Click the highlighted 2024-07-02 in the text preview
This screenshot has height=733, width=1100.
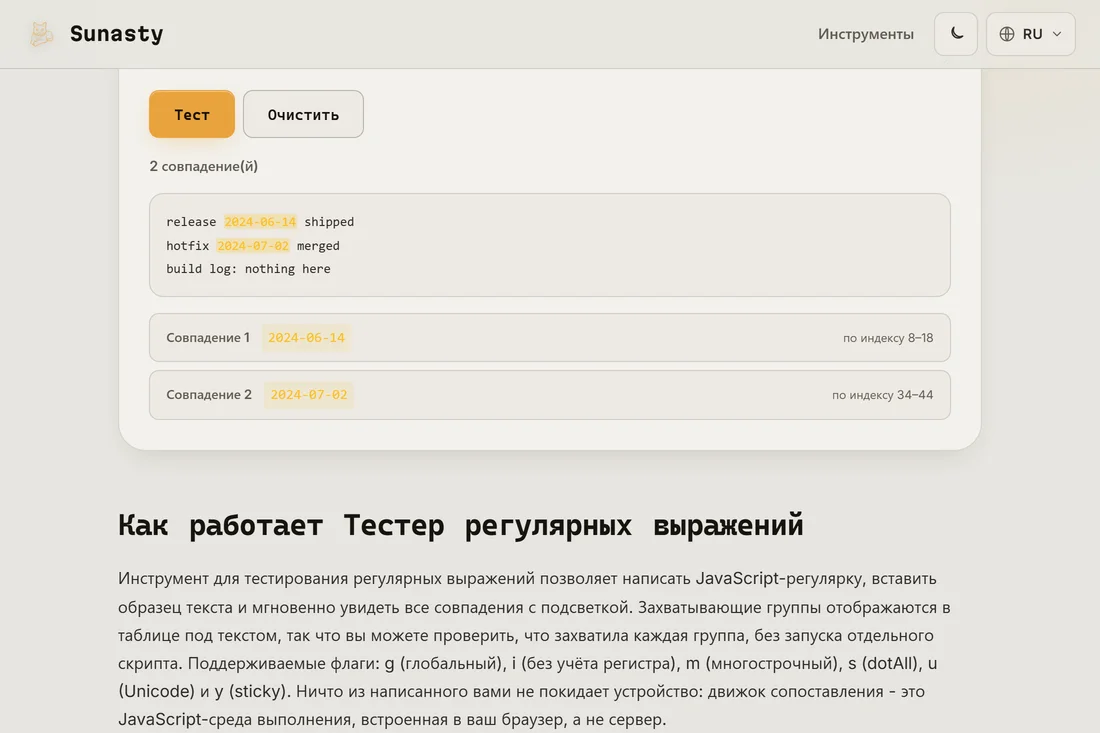pyautogui.click(x=253, y=246)
